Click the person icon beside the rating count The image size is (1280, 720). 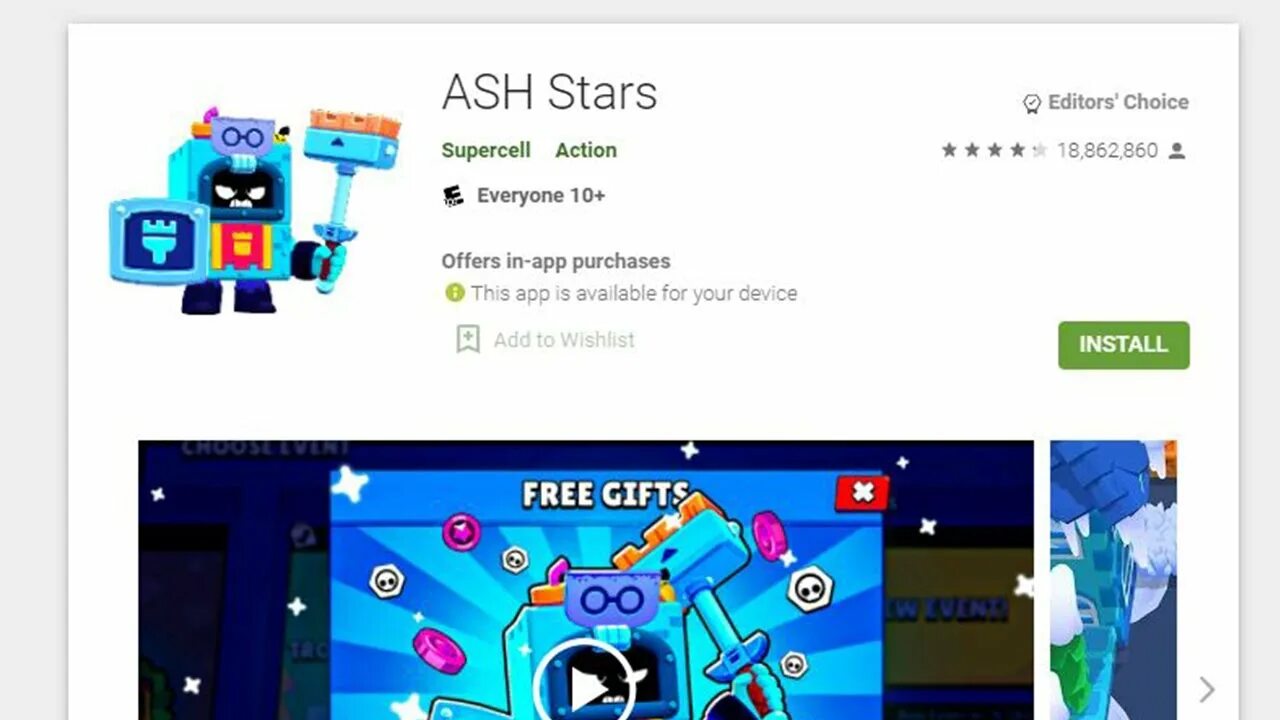tap(1177, 151)
